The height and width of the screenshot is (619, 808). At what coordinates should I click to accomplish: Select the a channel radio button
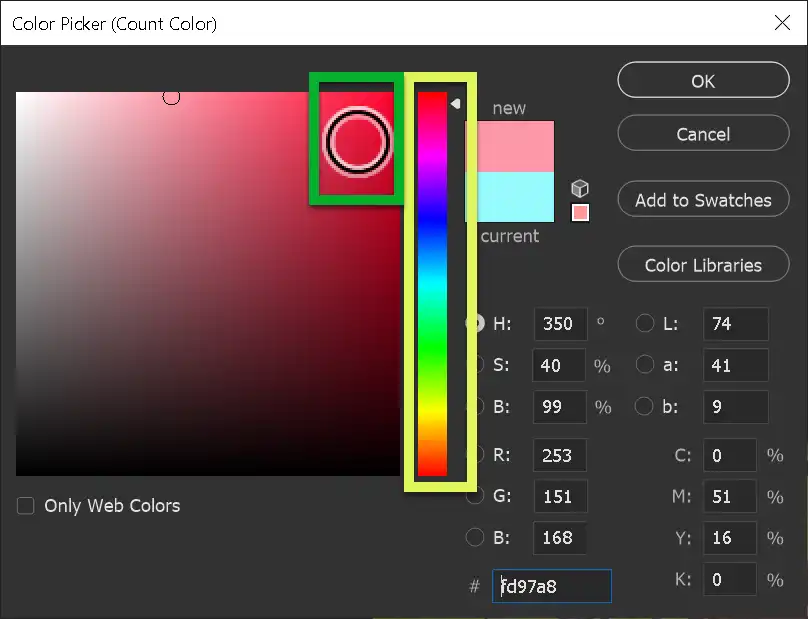[x=645, y=365]
